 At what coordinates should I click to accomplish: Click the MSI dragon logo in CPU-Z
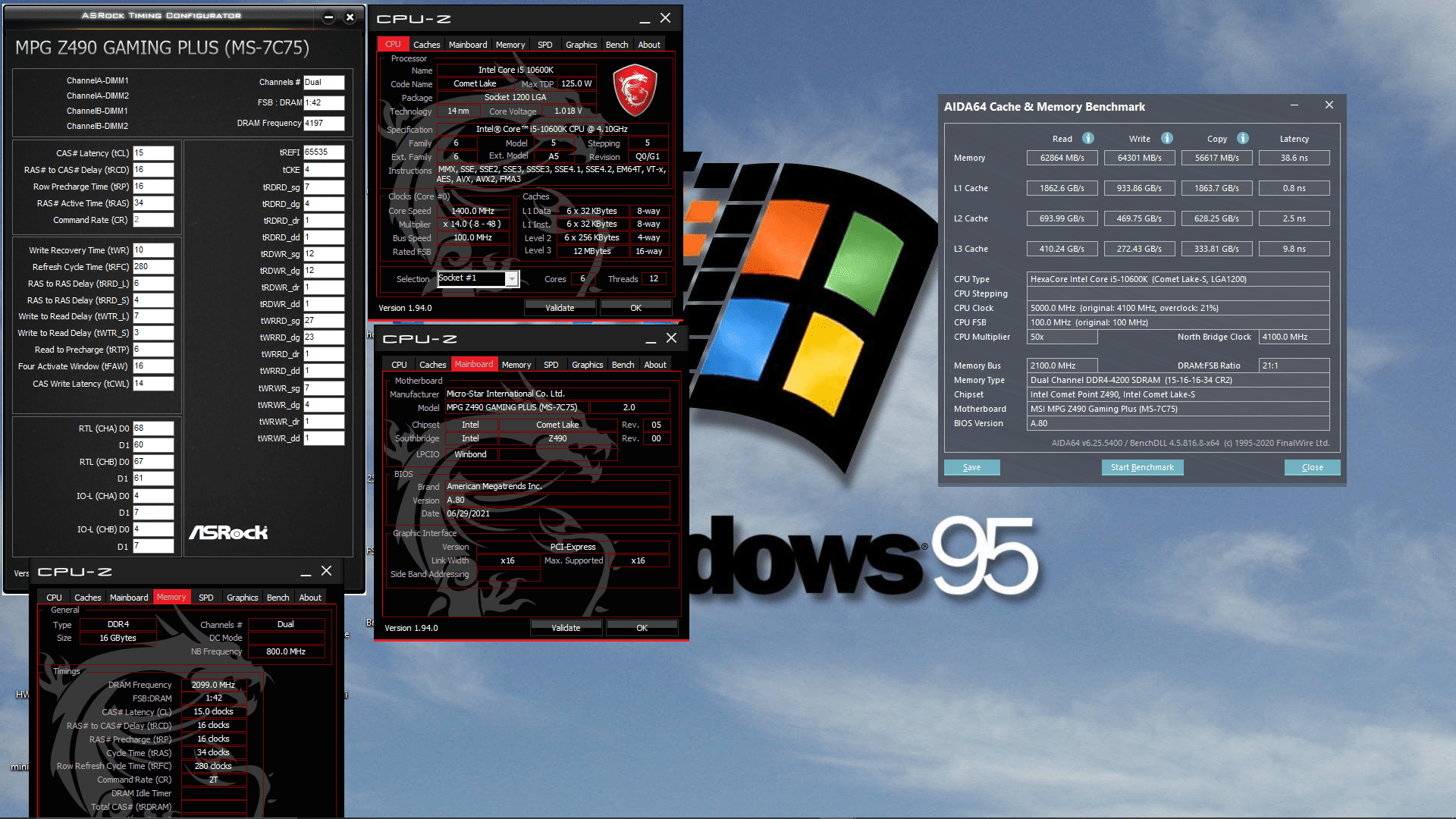tap(635, 90)
